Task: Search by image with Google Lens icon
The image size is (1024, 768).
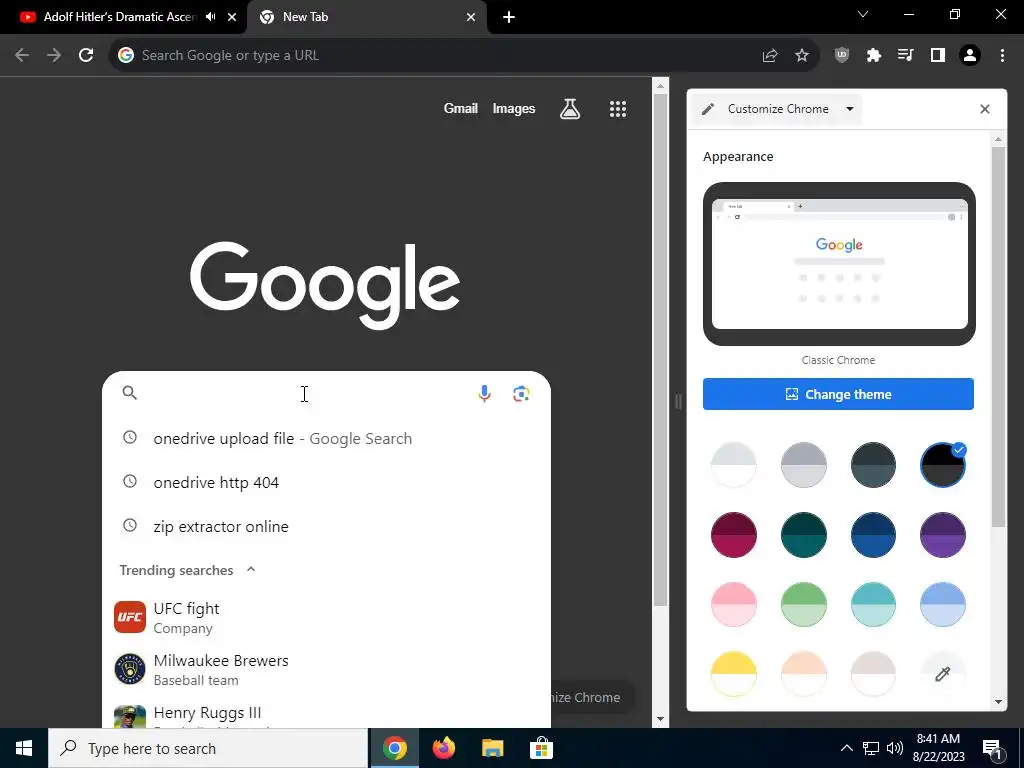Action: 521,394
